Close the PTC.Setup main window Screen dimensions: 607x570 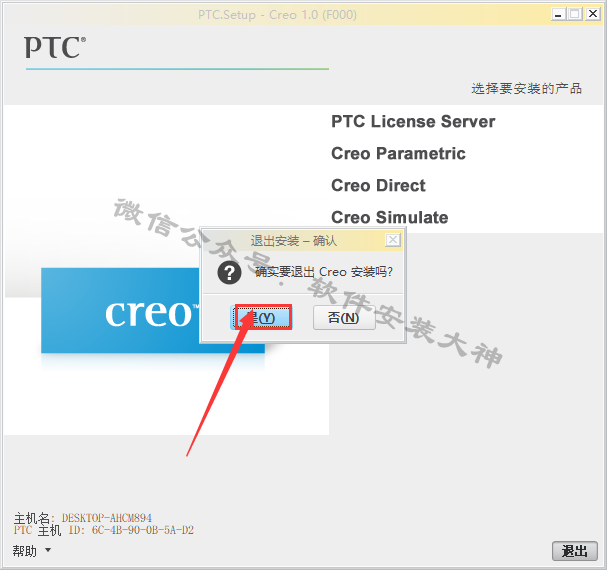coord(593,14)
